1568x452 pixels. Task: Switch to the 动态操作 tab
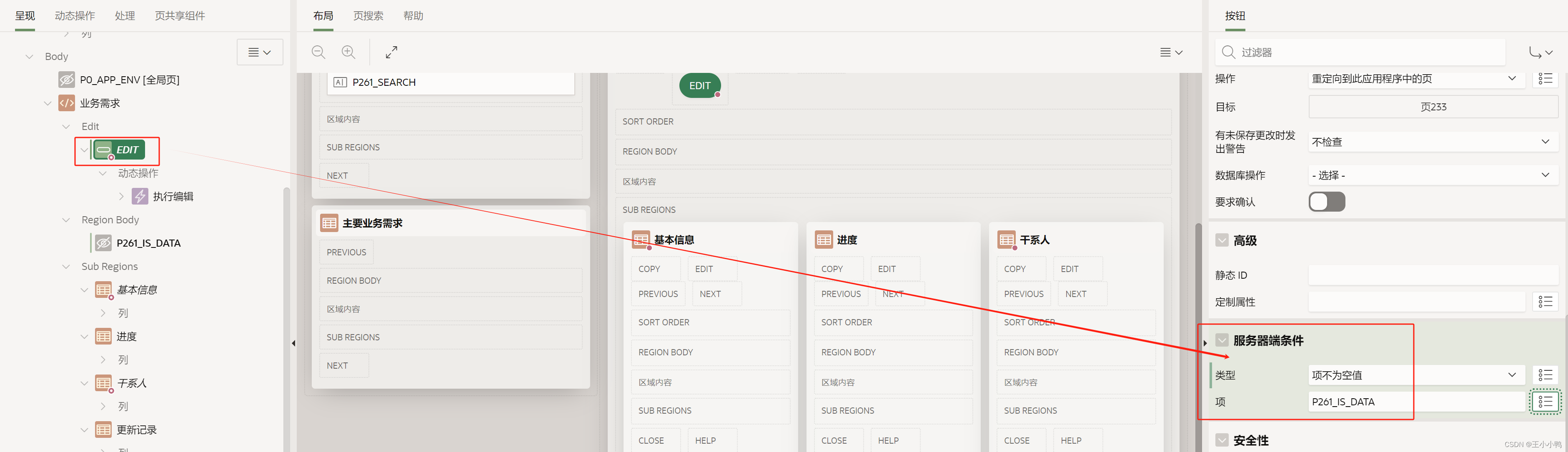pyautogui.click(x=75, y=16)
